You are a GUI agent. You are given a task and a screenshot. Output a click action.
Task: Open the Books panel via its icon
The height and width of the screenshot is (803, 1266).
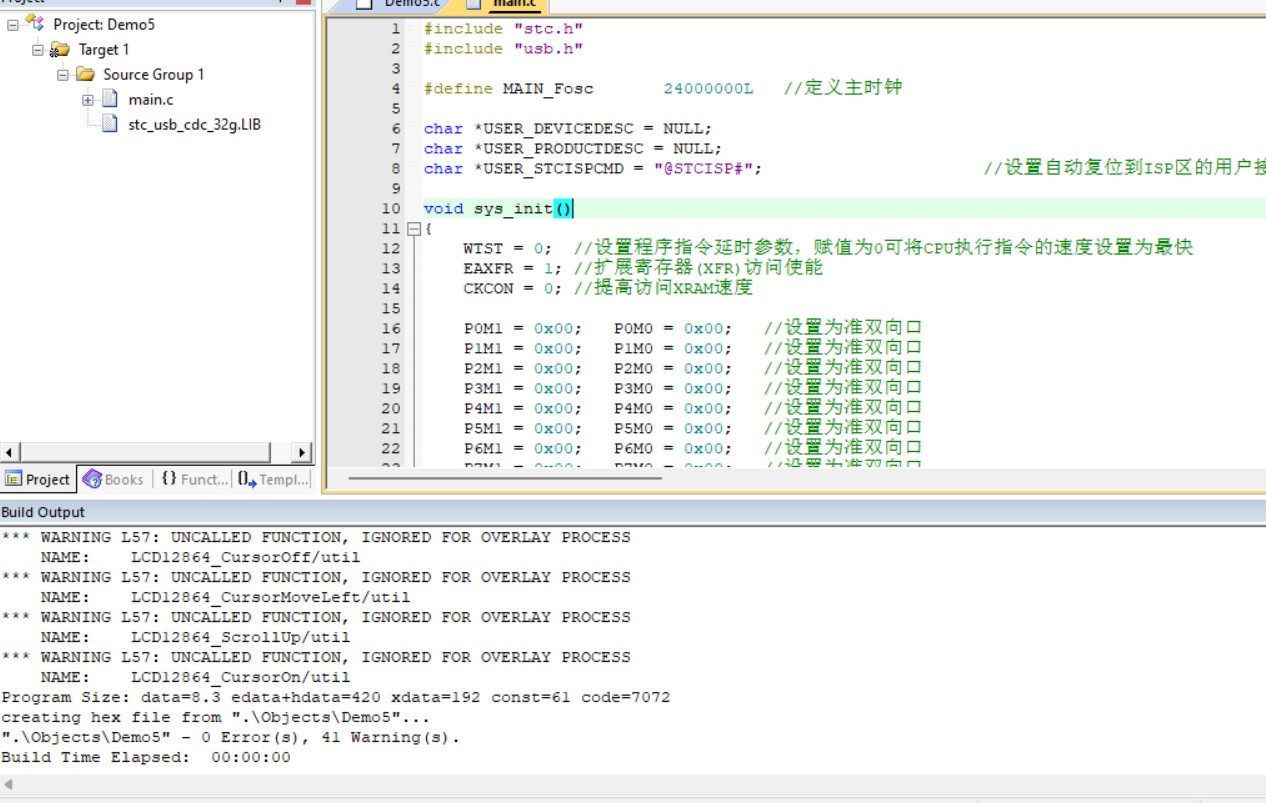[x=92, y=479]
